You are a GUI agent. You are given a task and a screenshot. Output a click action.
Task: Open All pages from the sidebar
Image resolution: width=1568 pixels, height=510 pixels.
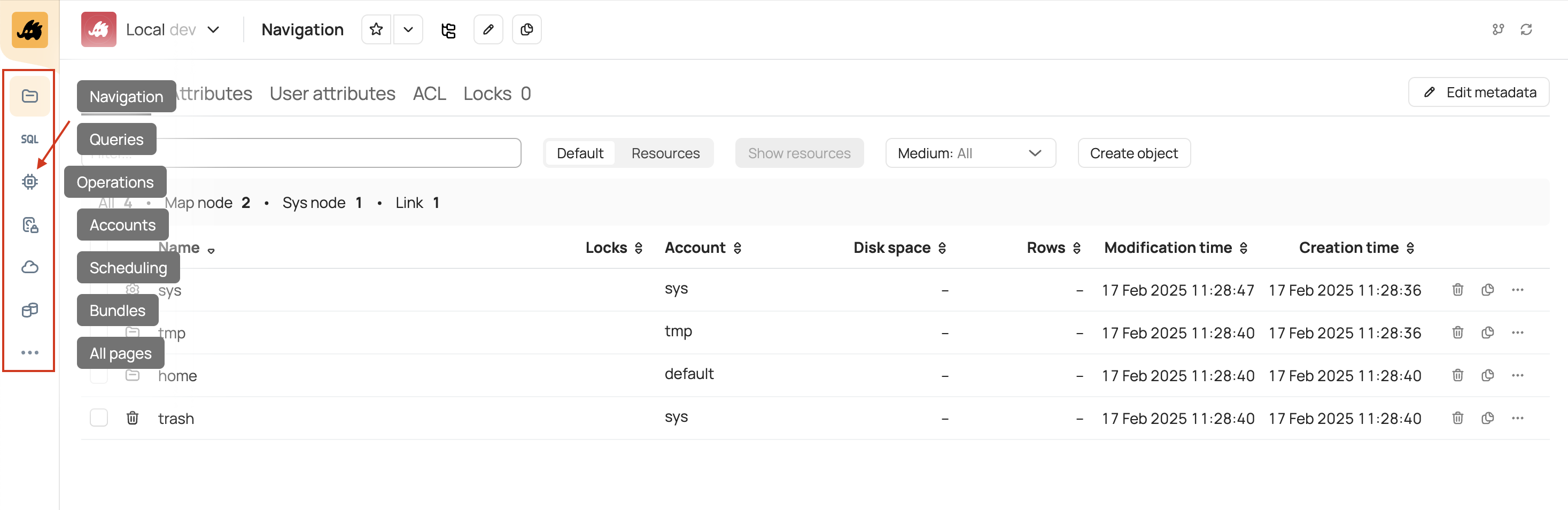pos(29,352)
